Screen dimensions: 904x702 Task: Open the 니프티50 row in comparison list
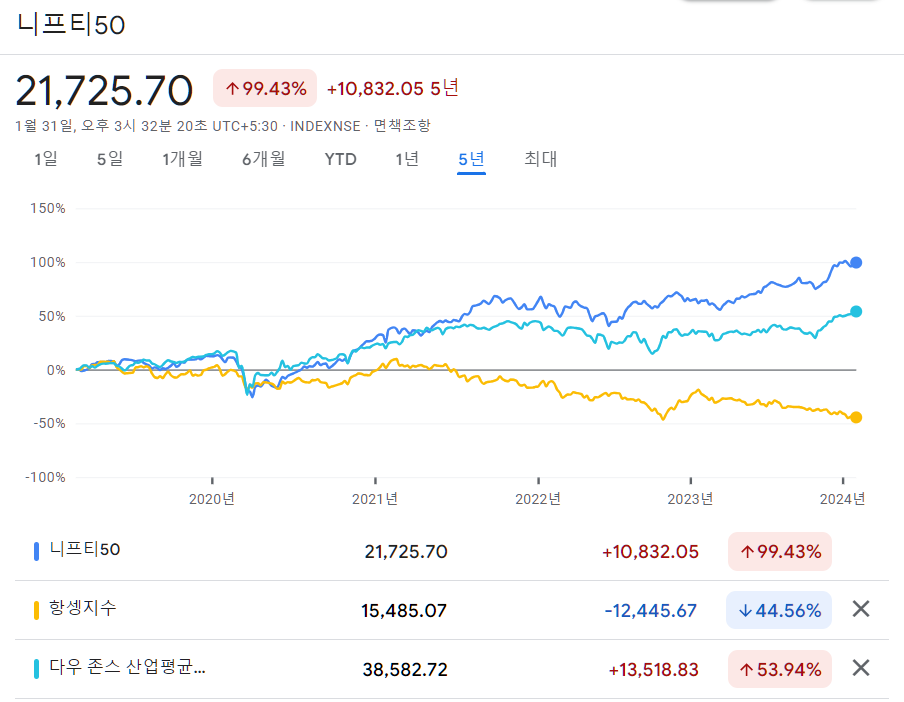(452, 551)
